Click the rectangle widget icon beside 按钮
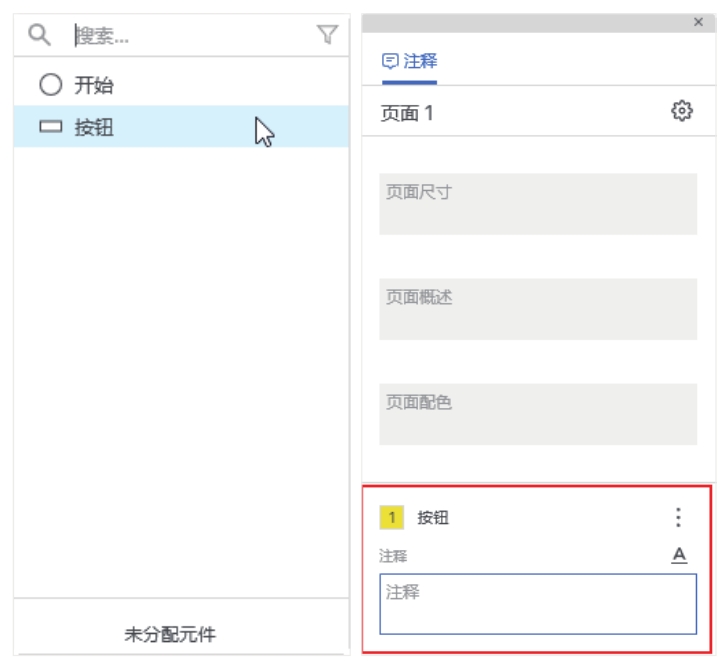Viewport: 725px width, 664px height. [51, 128]
